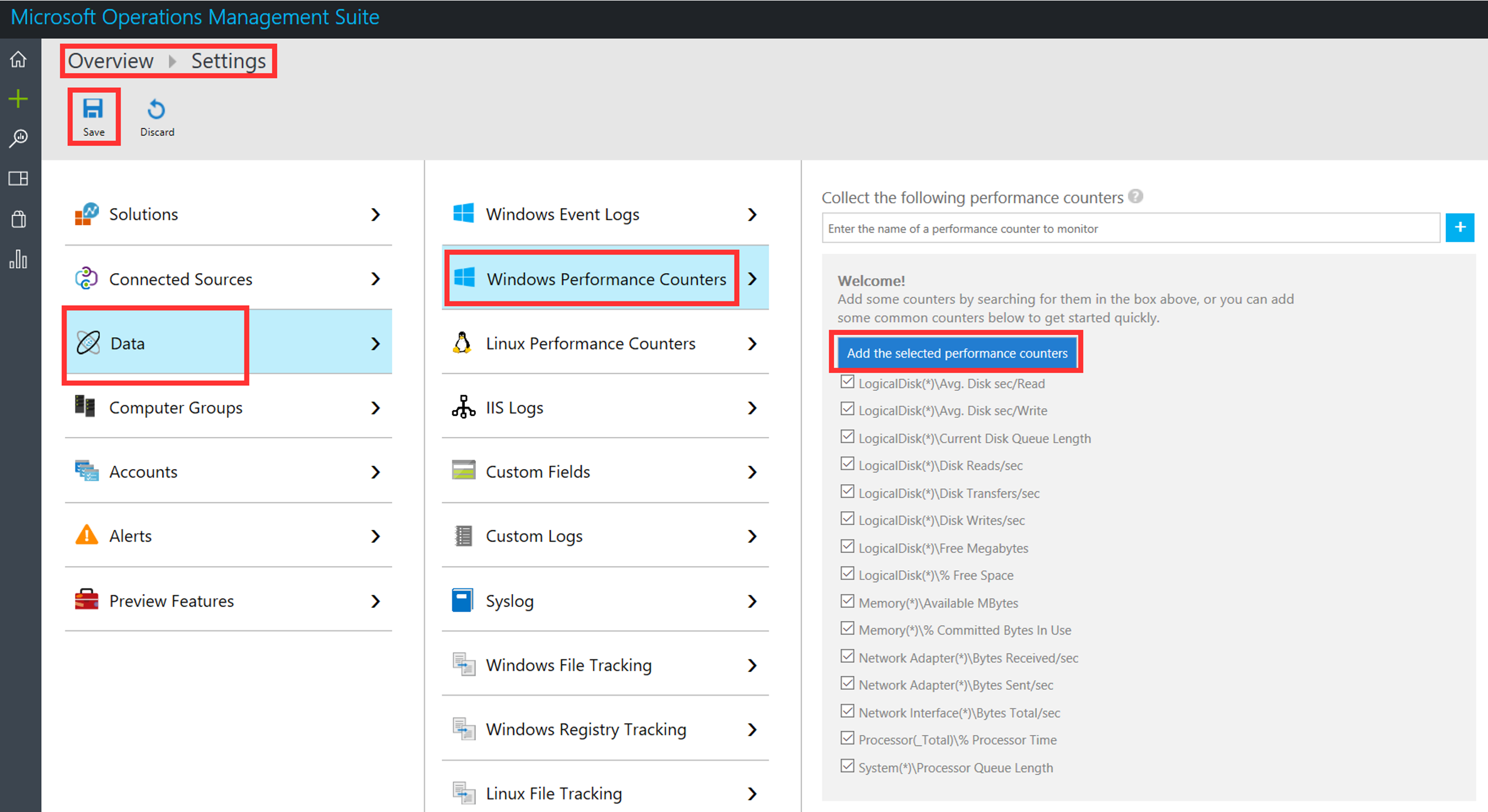Open Log Search magnifier icon in the sidebar

pyautogui.click(x=19, y=139)
